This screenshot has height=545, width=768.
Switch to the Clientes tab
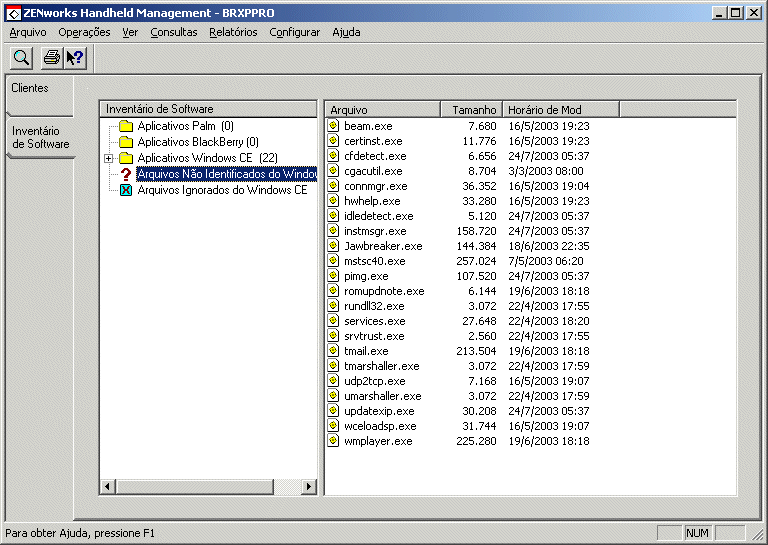[x=40, y=95]
